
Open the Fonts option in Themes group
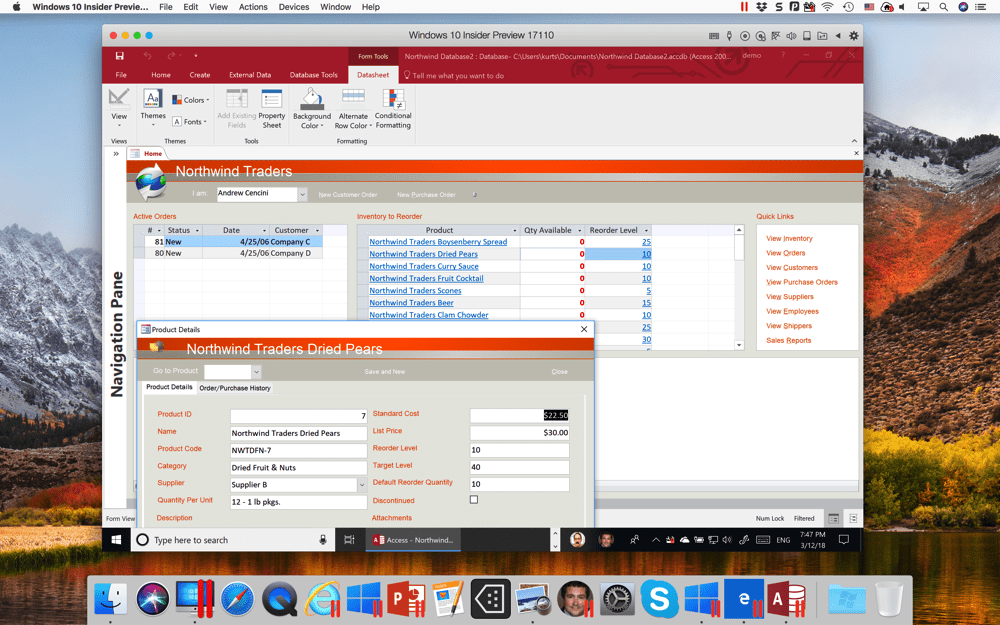pos(189,122)
